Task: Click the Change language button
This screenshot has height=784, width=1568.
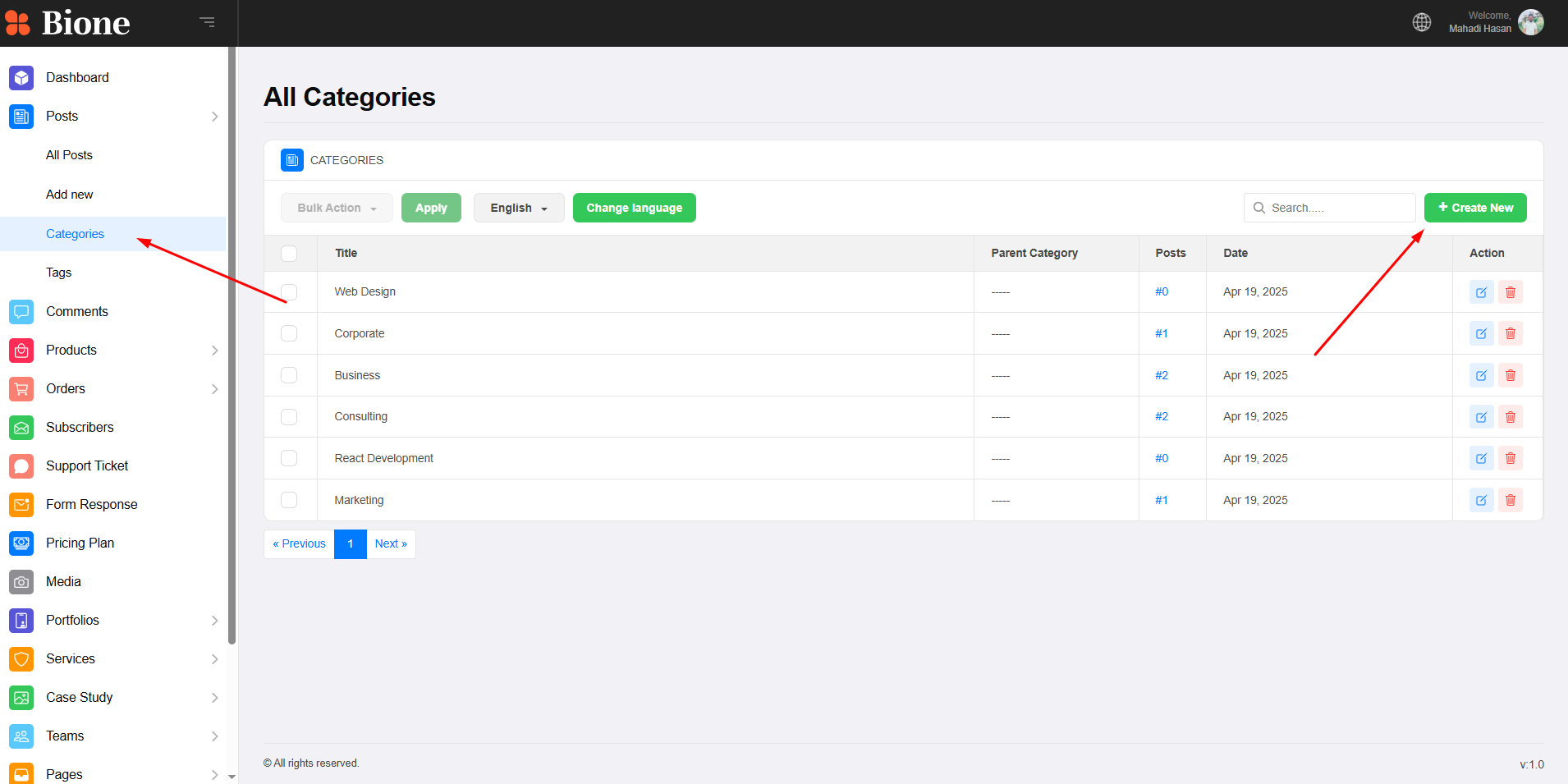Action: tap(634, 208)
